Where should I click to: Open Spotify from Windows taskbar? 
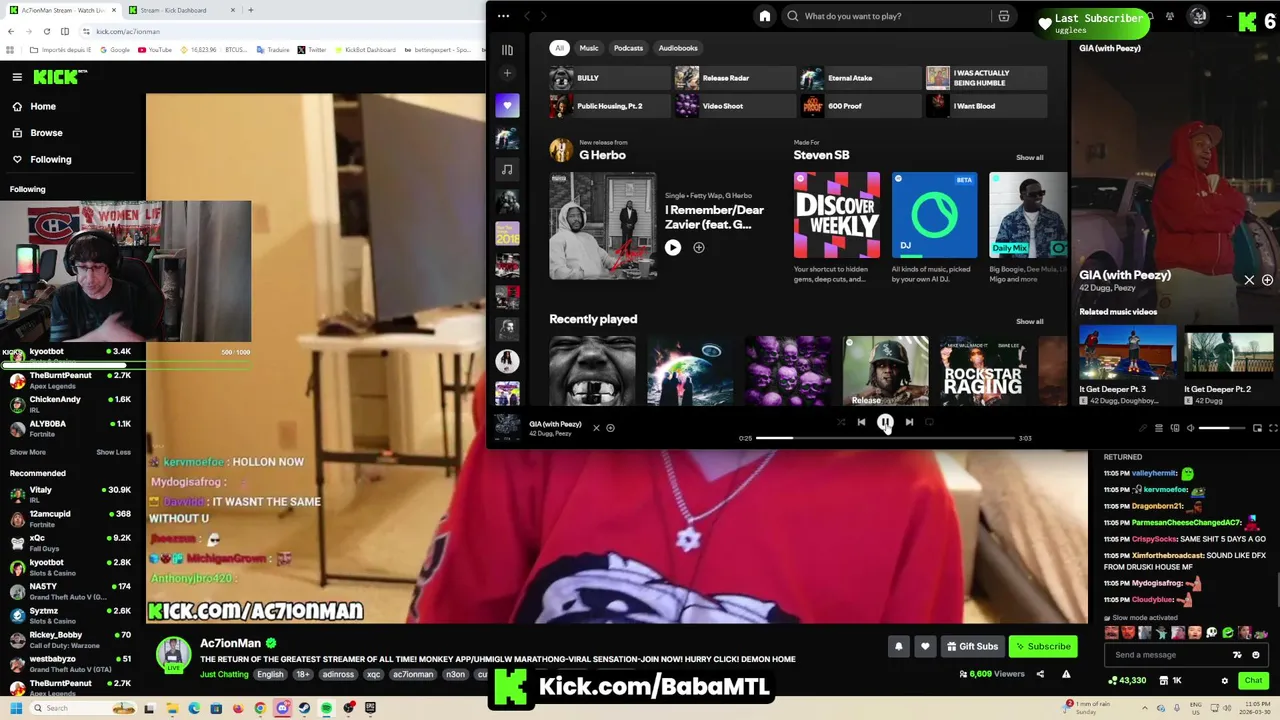click(x=326, y=708)
